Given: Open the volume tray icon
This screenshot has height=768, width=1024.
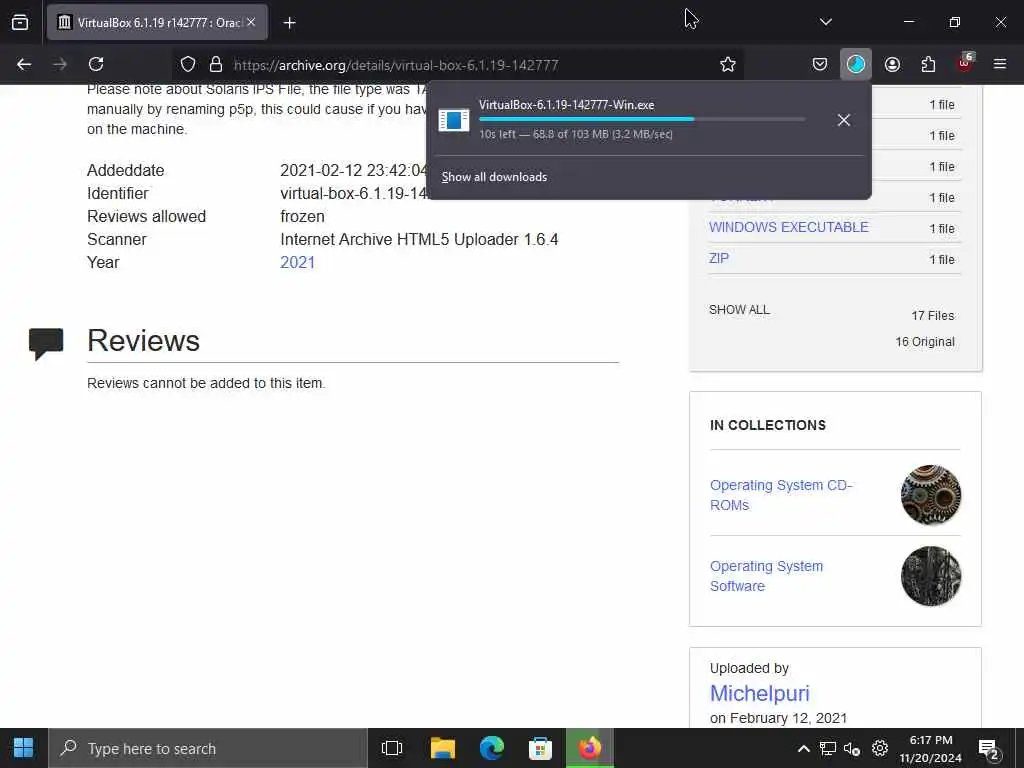Looking at the screenshot, I should pyautogui.click(x=852, y=748).
